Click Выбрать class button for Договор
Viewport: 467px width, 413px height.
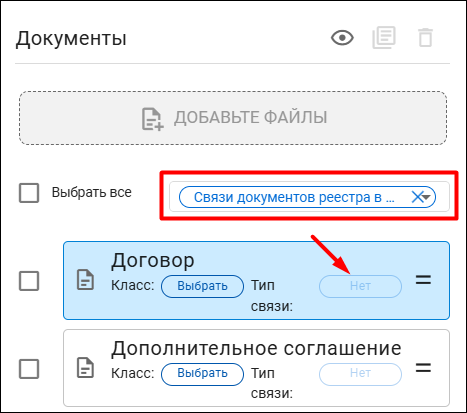pyautogui.click(x=202, y=286)
